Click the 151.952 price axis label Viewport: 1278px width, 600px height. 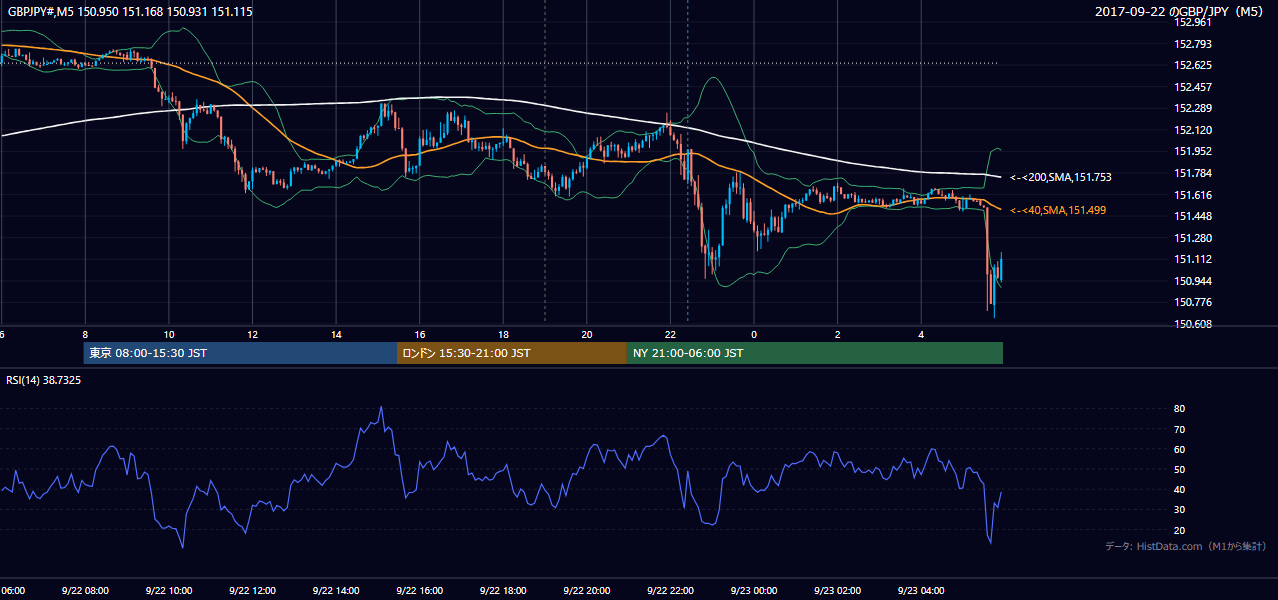point(1193,151)
